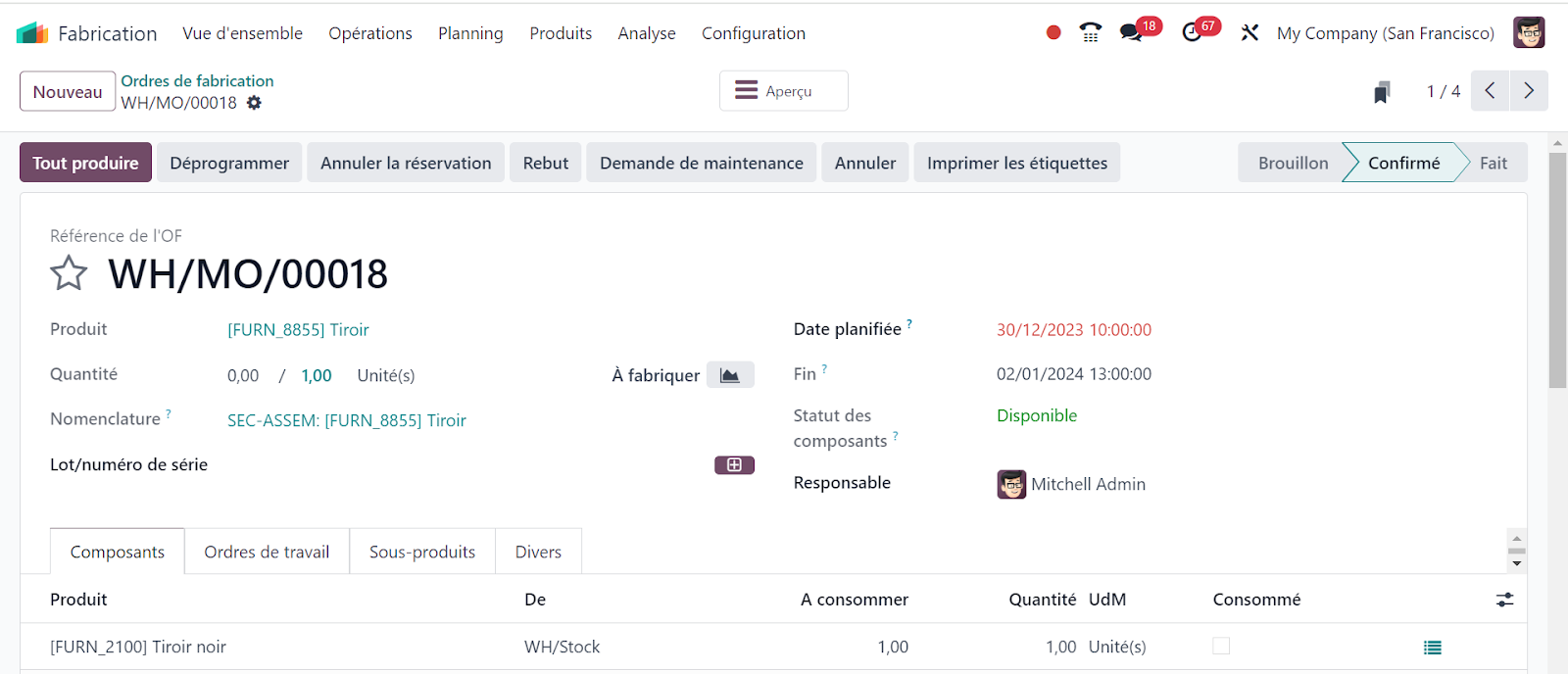Check the Consommé checkbox for Tiroir noir
This screenshot has height=674, width=1568.
pyautogui.click(x=1221, y=647)
